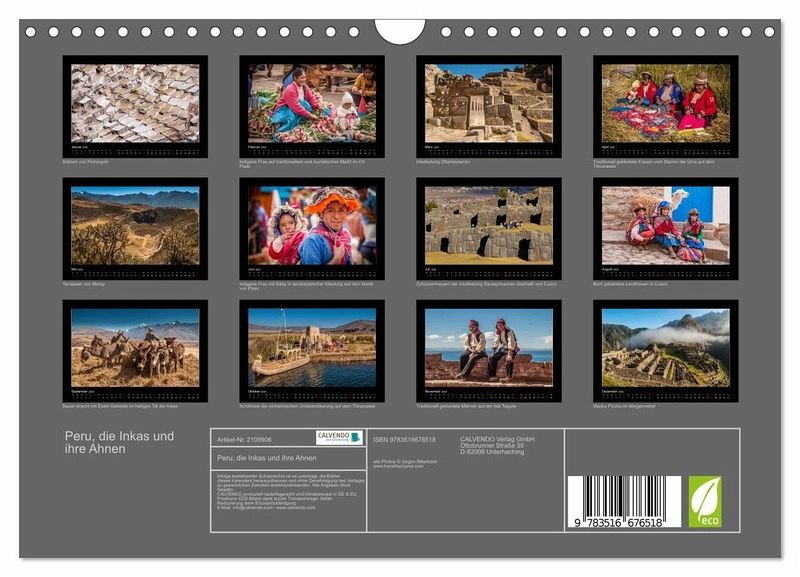Open the September donkeys thumbnail

135,347
